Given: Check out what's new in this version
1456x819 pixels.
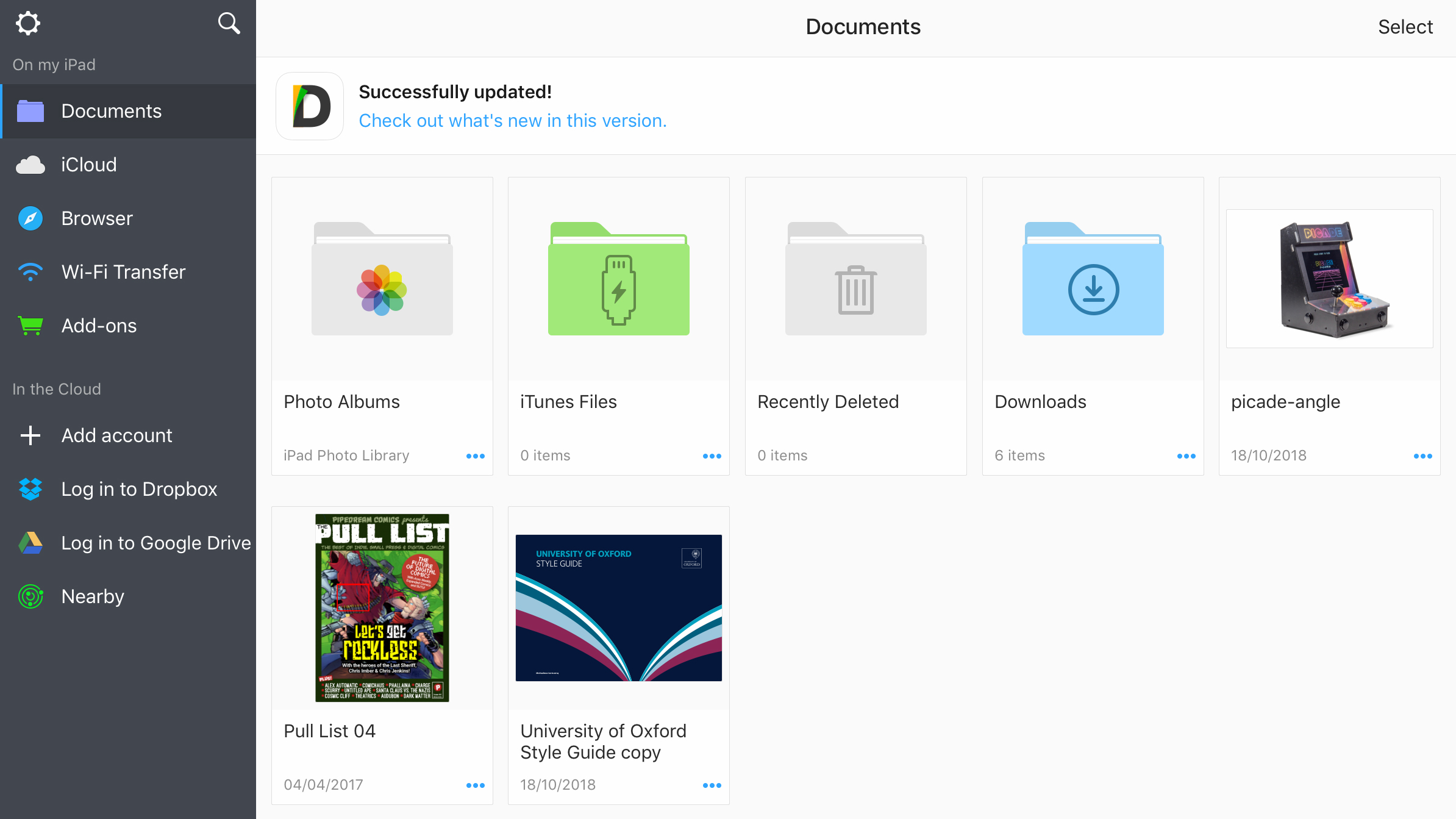Looking at the screenshot, I should point(513,121).
